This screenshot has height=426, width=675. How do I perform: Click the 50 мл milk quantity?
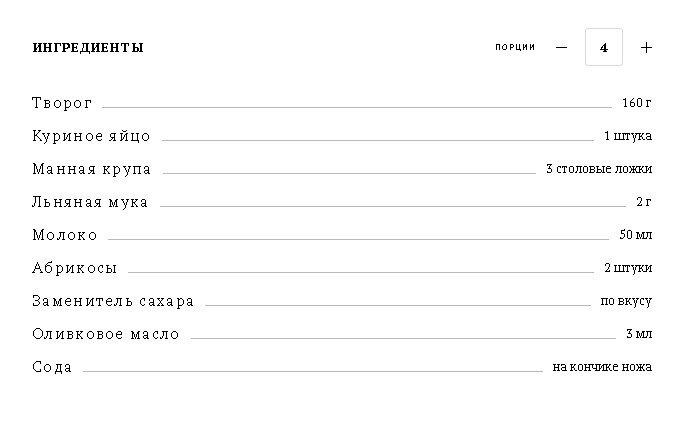coord(636,235)
